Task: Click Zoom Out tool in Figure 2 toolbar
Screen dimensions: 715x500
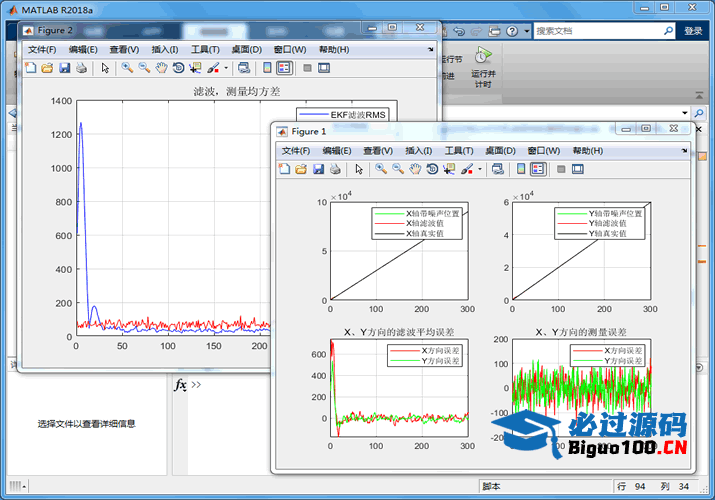Action: [x=144, y=68]
